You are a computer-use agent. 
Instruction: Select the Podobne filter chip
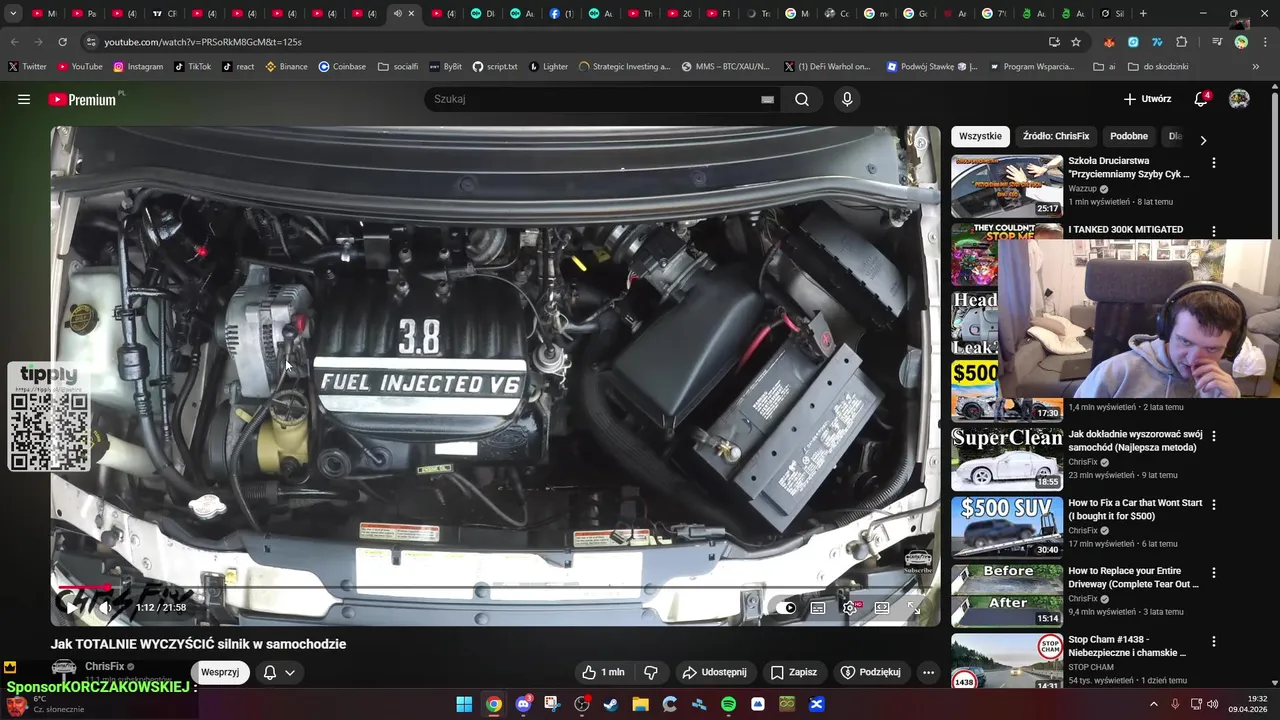[x=1129, y=136]
